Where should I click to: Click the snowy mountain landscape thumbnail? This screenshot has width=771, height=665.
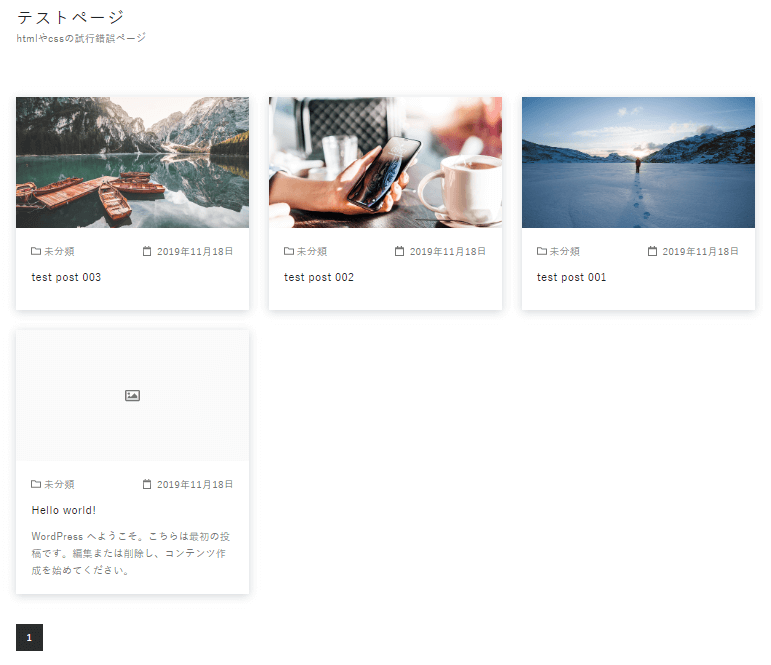click(x=638, y=162)
